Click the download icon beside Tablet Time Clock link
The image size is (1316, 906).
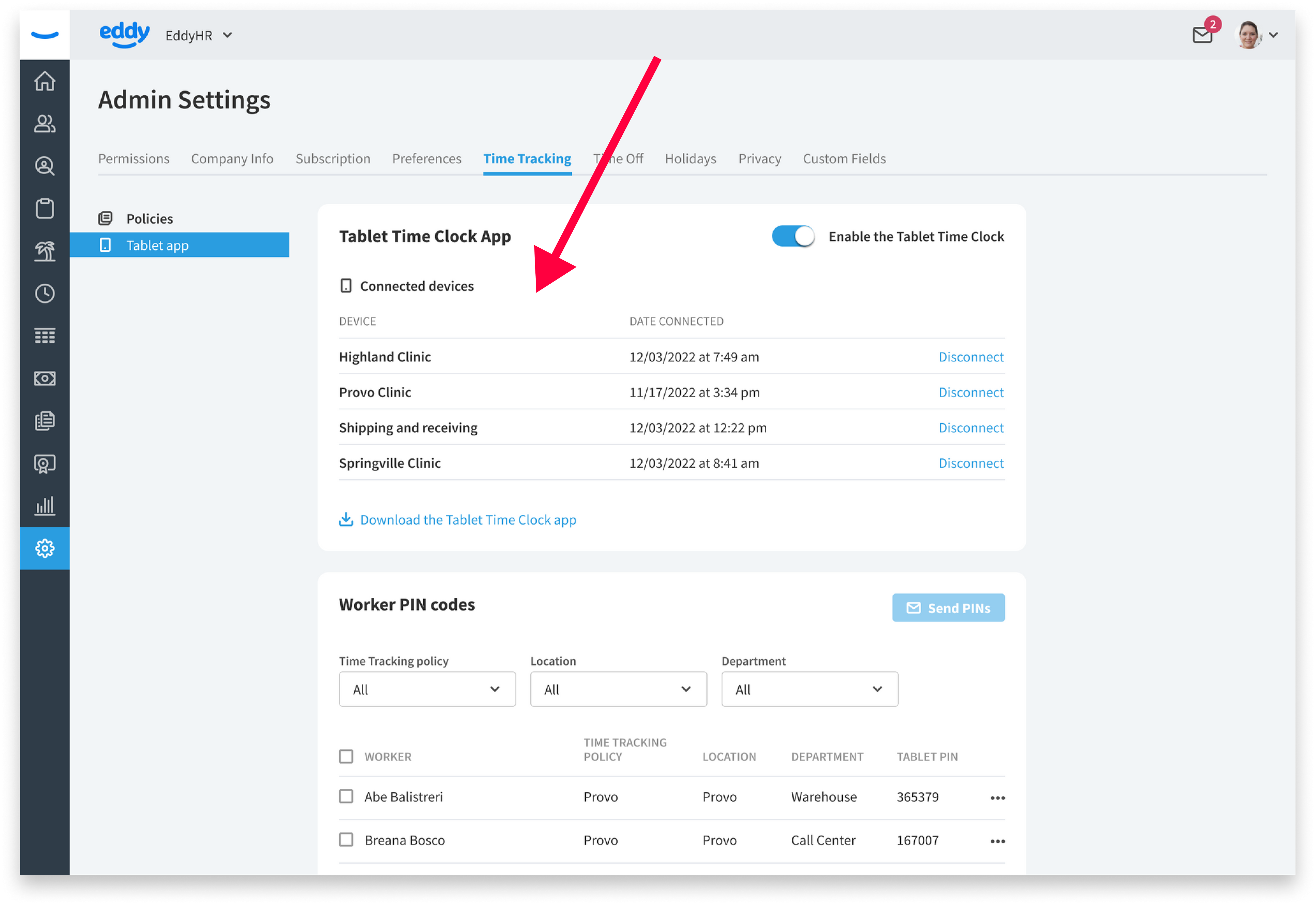click(346, 519)
